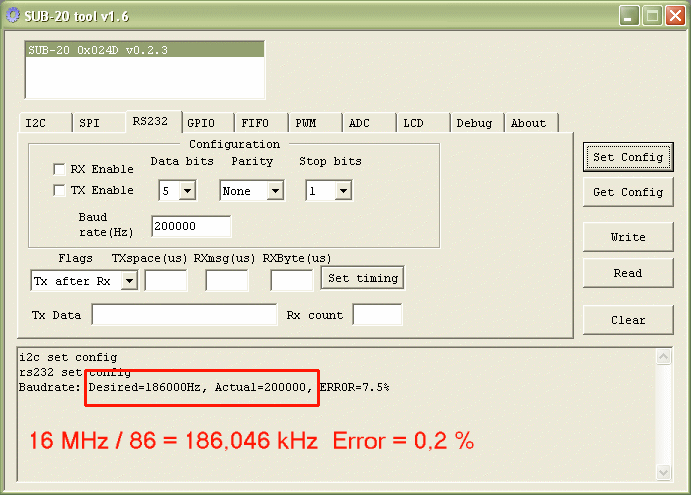The width and height of the screenshot is (691, 495).
Task: Click the Set timing button
Action: click(362, 278)
